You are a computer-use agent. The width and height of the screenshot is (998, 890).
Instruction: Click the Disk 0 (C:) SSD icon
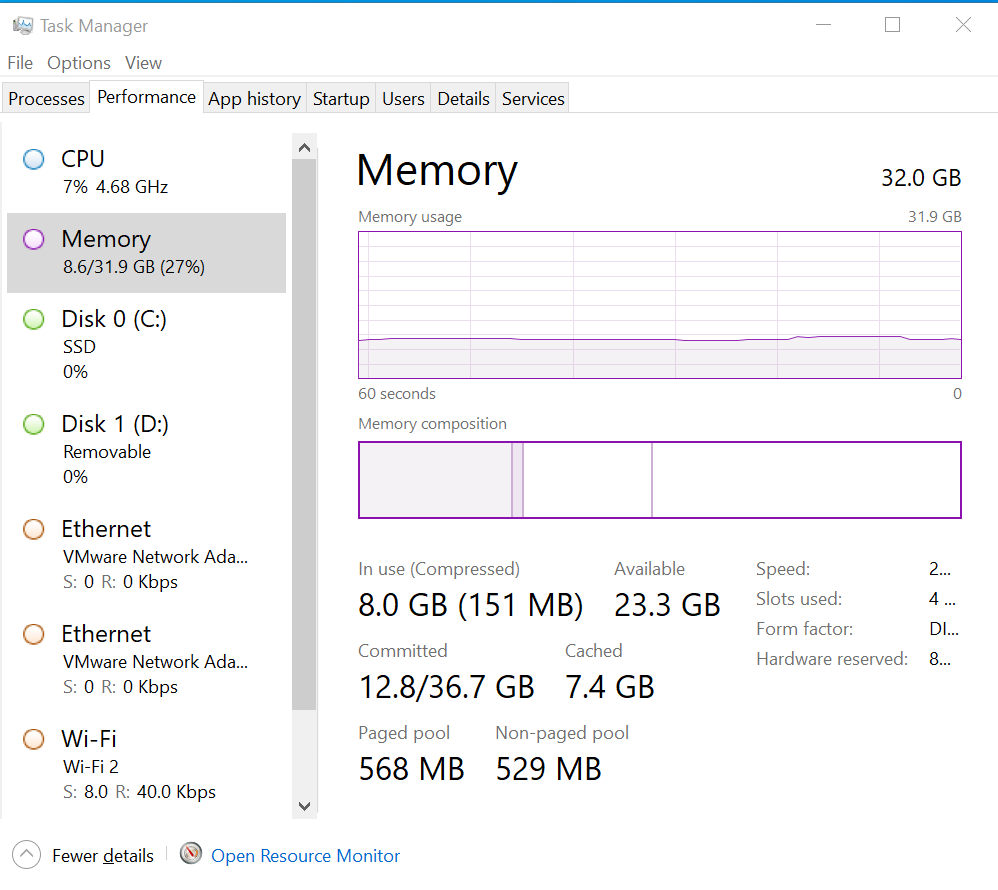click(x=33, y=319)
